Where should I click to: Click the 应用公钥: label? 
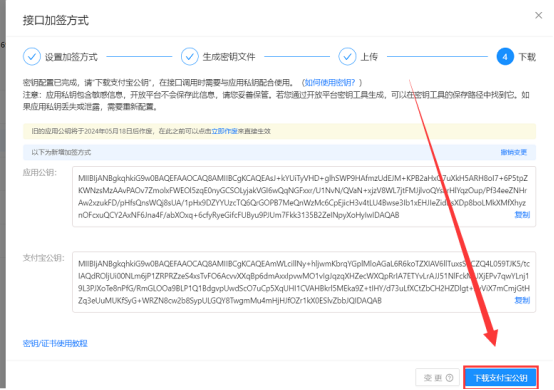coord(40,173)
